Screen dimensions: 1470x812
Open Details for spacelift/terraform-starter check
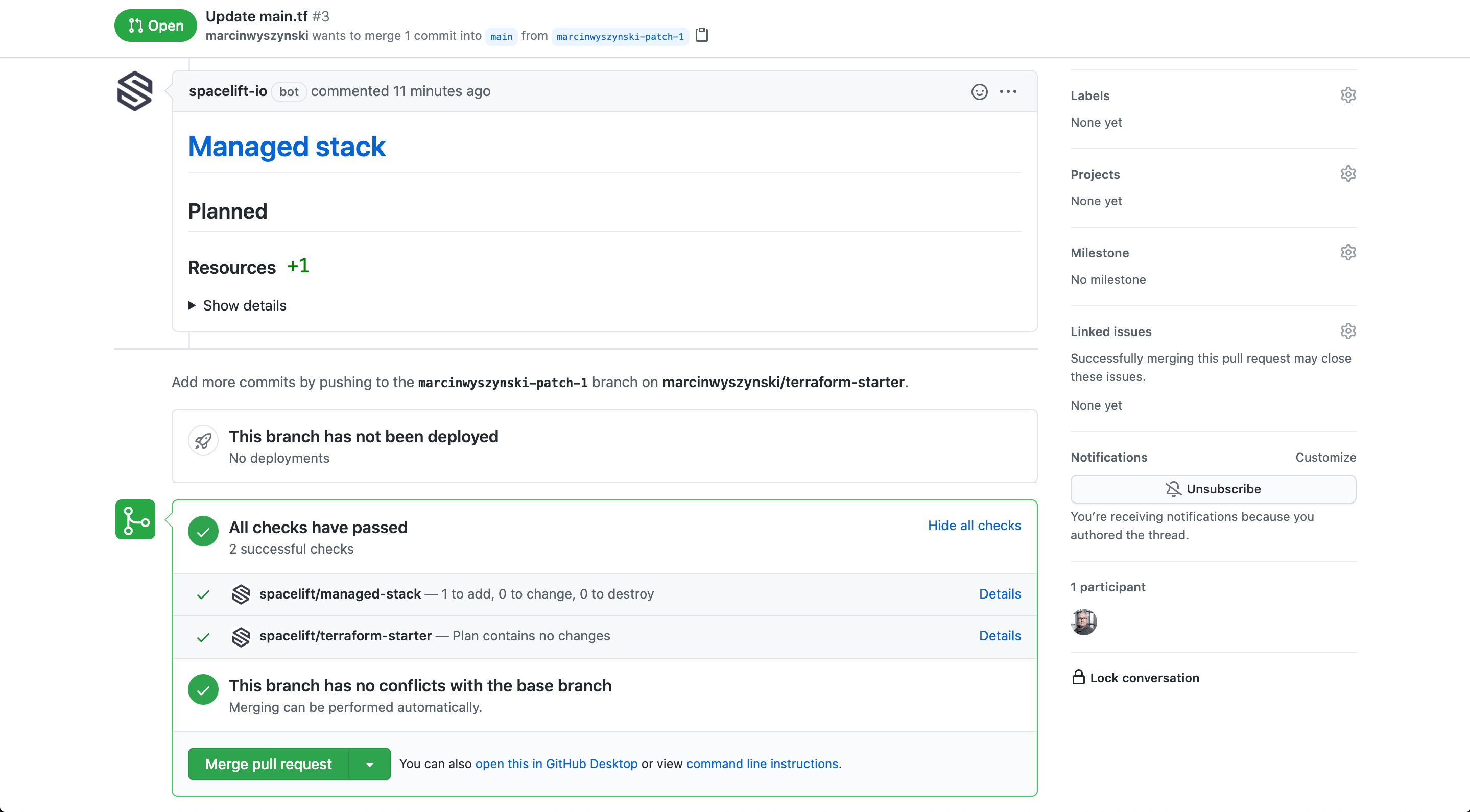click(1000, 636)
